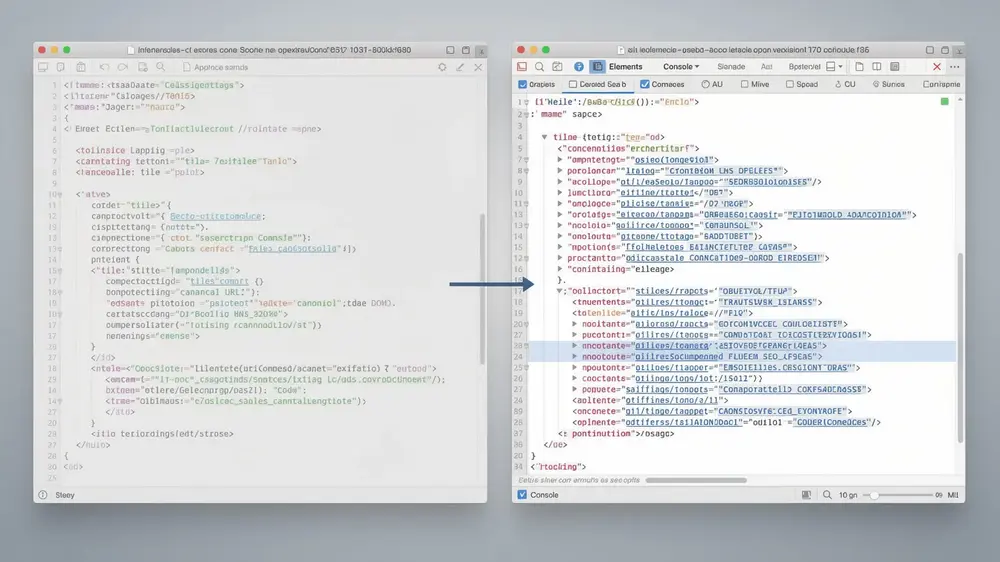Expand the acollope node
This screenshot has width=1000, height=562.
(x=560, y=182)
